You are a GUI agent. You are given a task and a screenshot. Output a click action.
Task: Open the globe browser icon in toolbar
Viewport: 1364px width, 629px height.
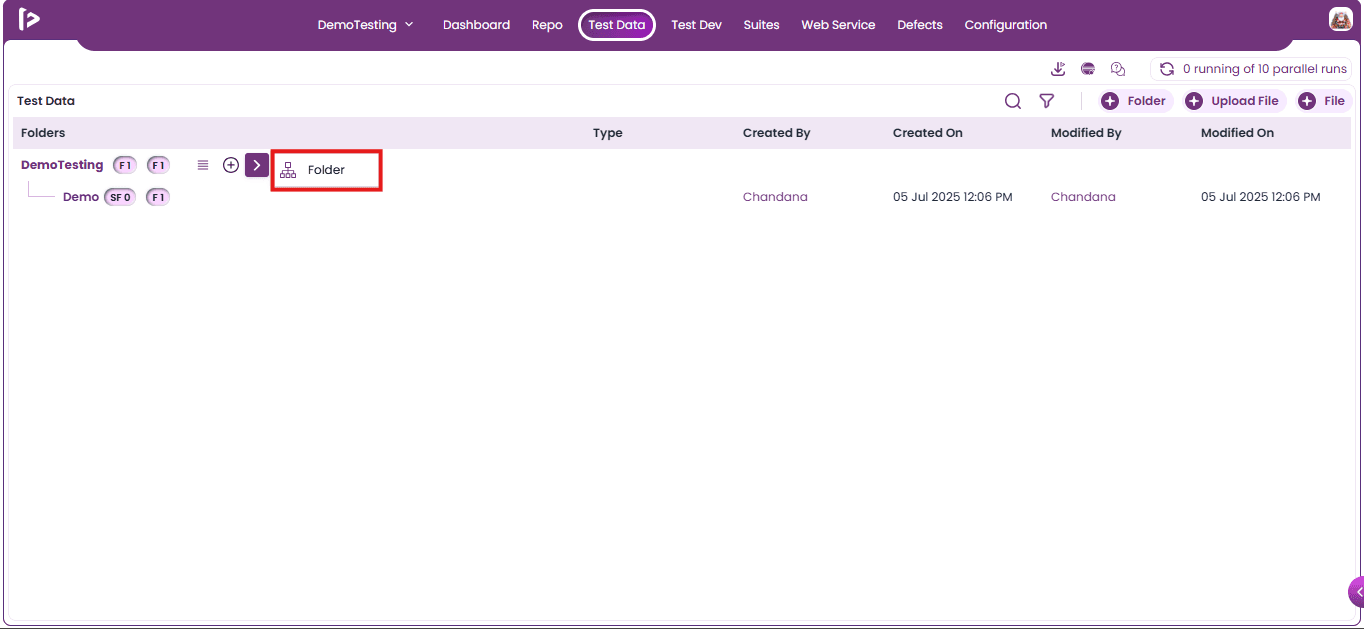point(1088,69)
